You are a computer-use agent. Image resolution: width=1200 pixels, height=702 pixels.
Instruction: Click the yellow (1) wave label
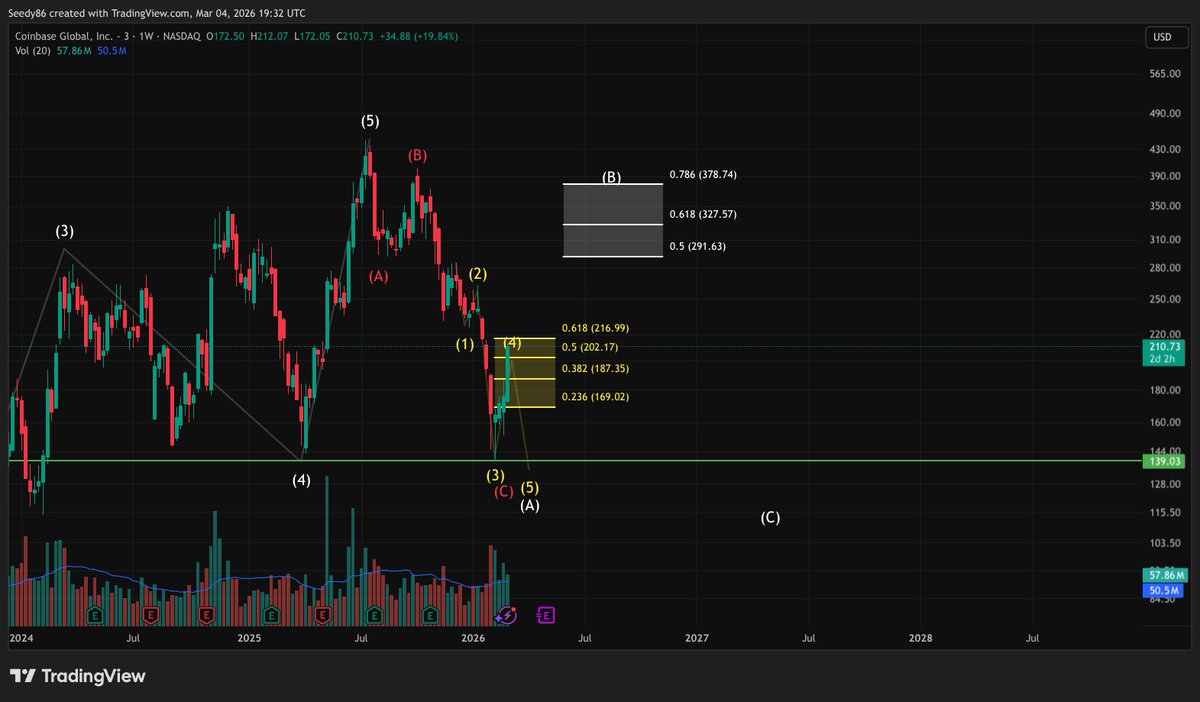[x=465, y=345]
